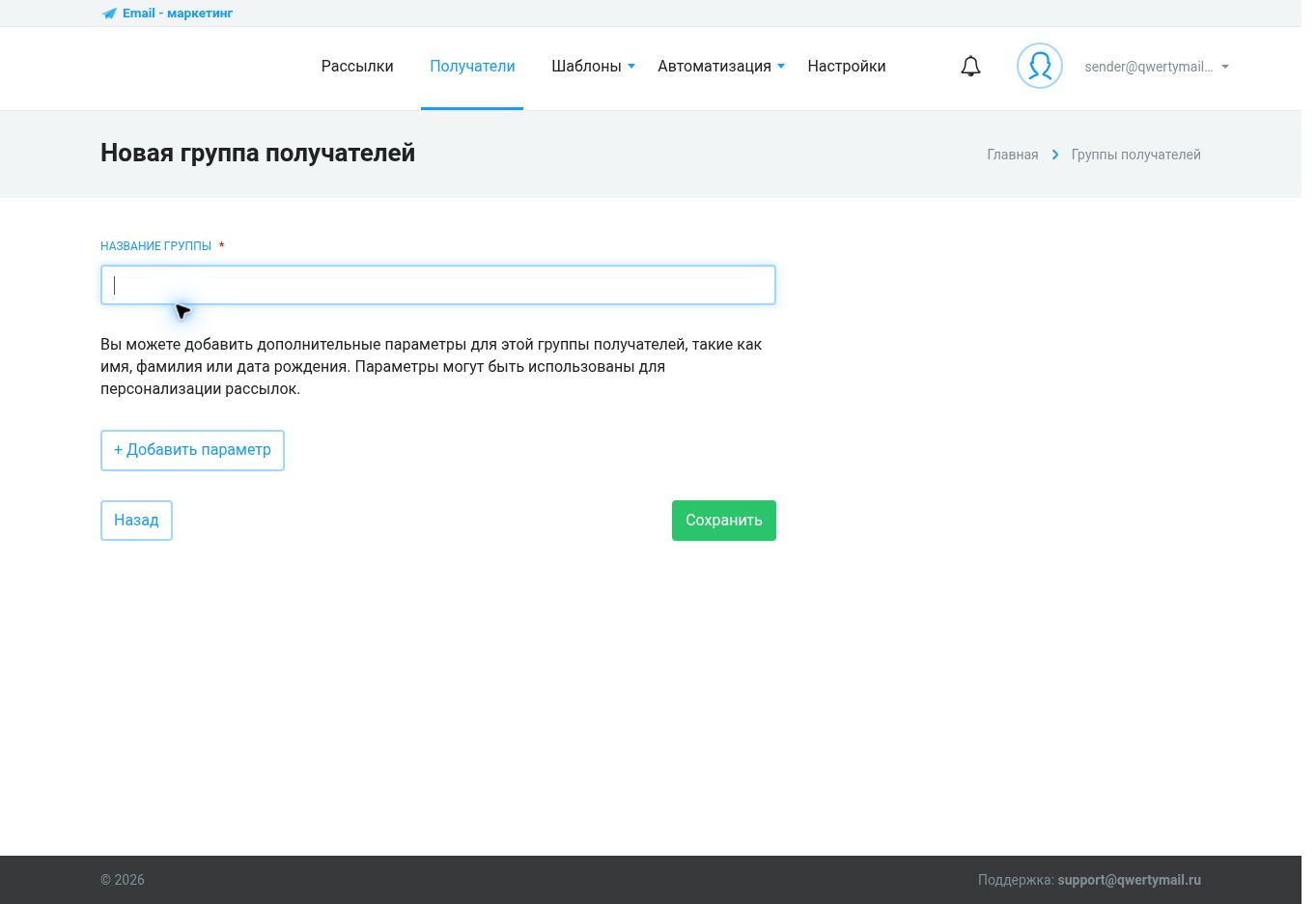
Task: Open the notifications bell
Action: click(x=970, y=67)
